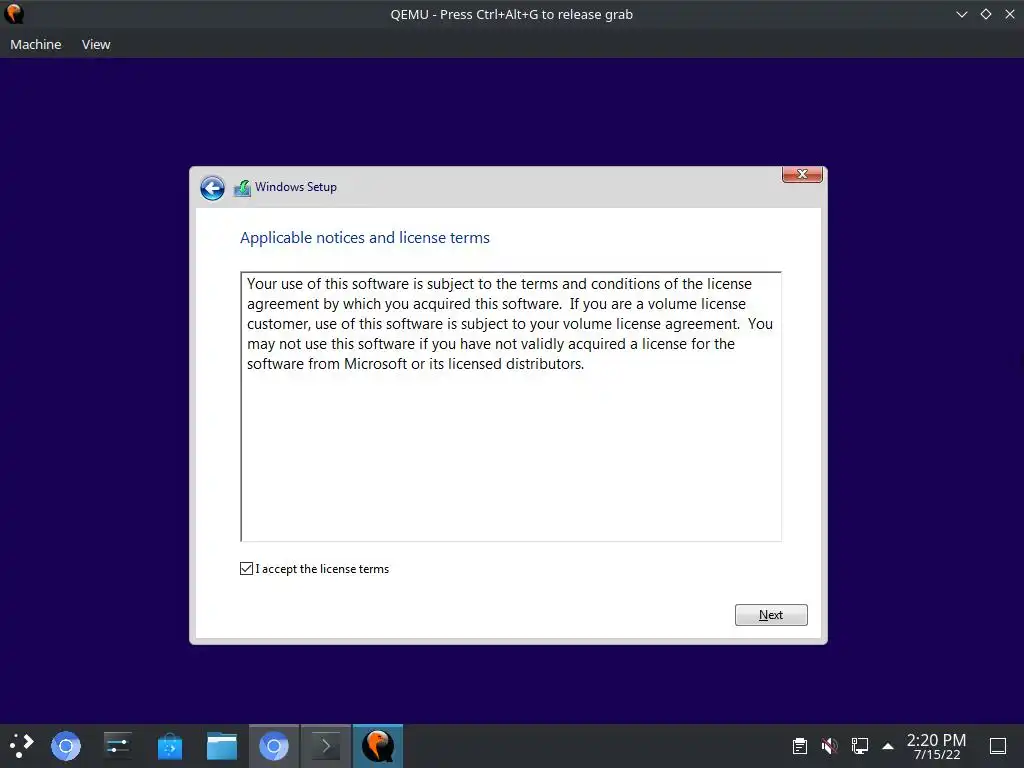Close the Windows Setup dialog with red X
The width and height of the screenshot is (1024, 768).
coord(802,174)
